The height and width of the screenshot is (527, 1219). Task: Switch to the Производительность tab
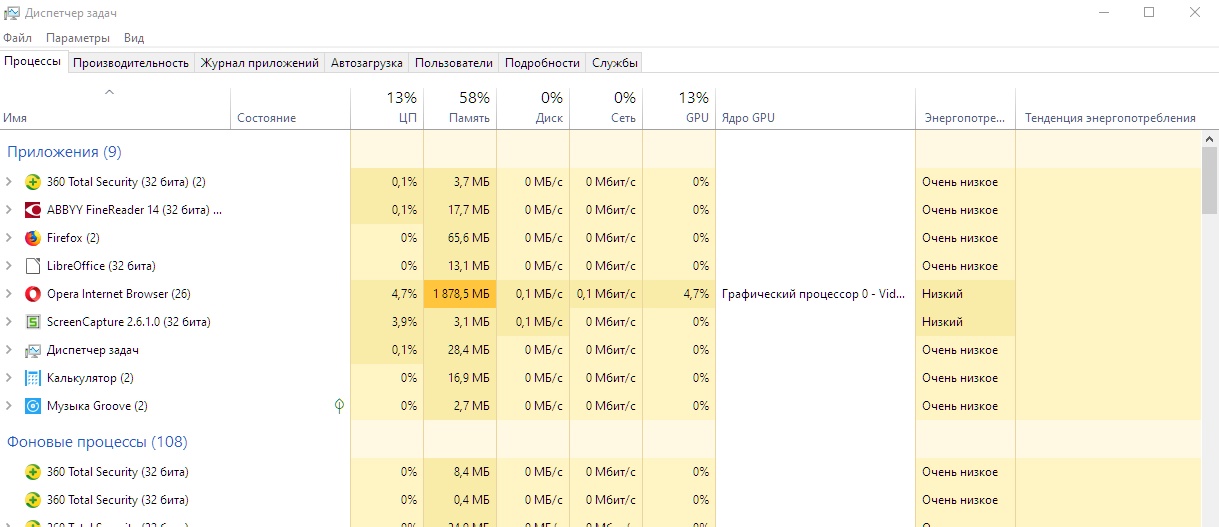[131, 62]
